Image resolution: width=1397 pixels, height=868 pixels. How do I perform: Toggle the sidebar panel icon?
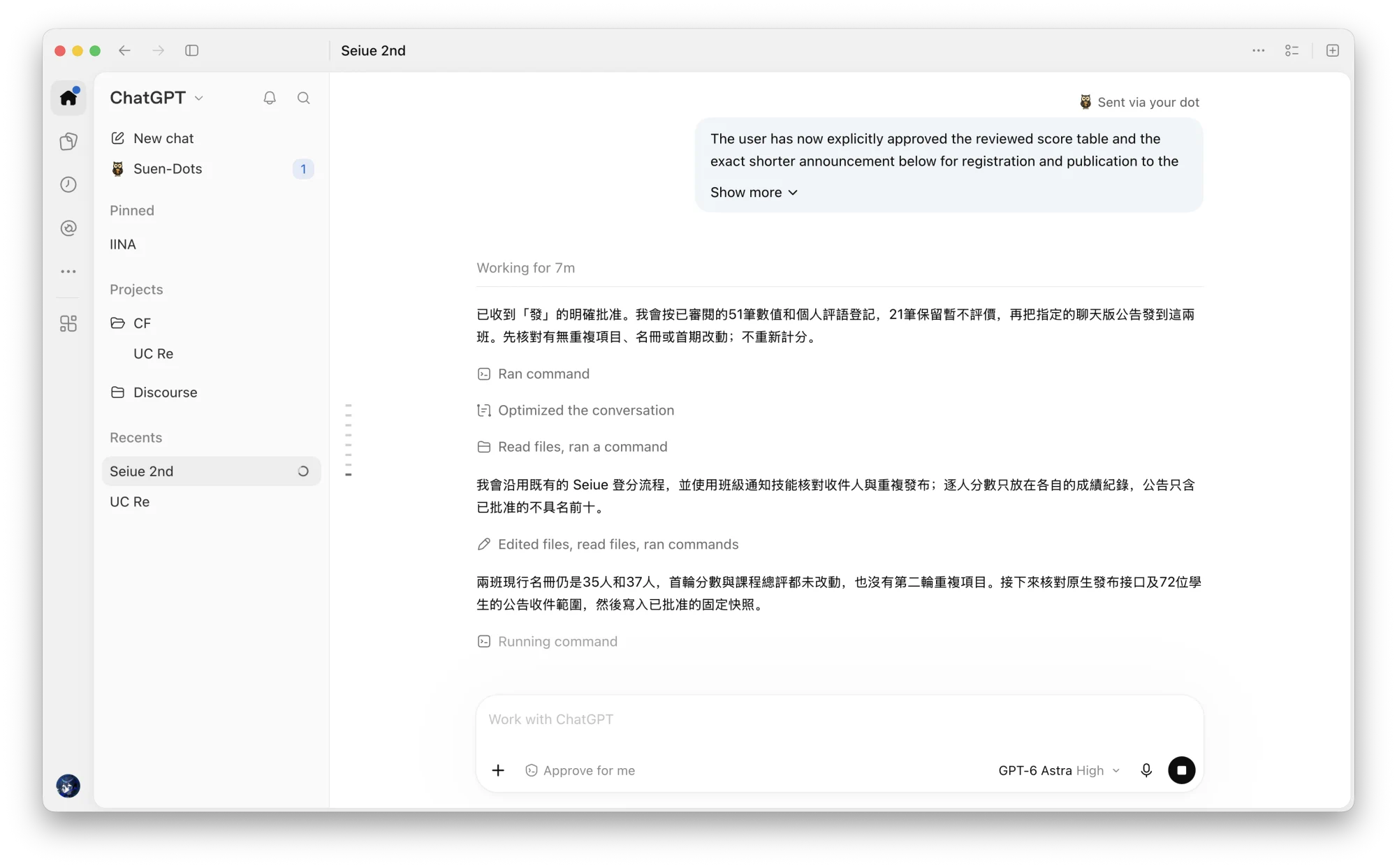pos(192,50)
